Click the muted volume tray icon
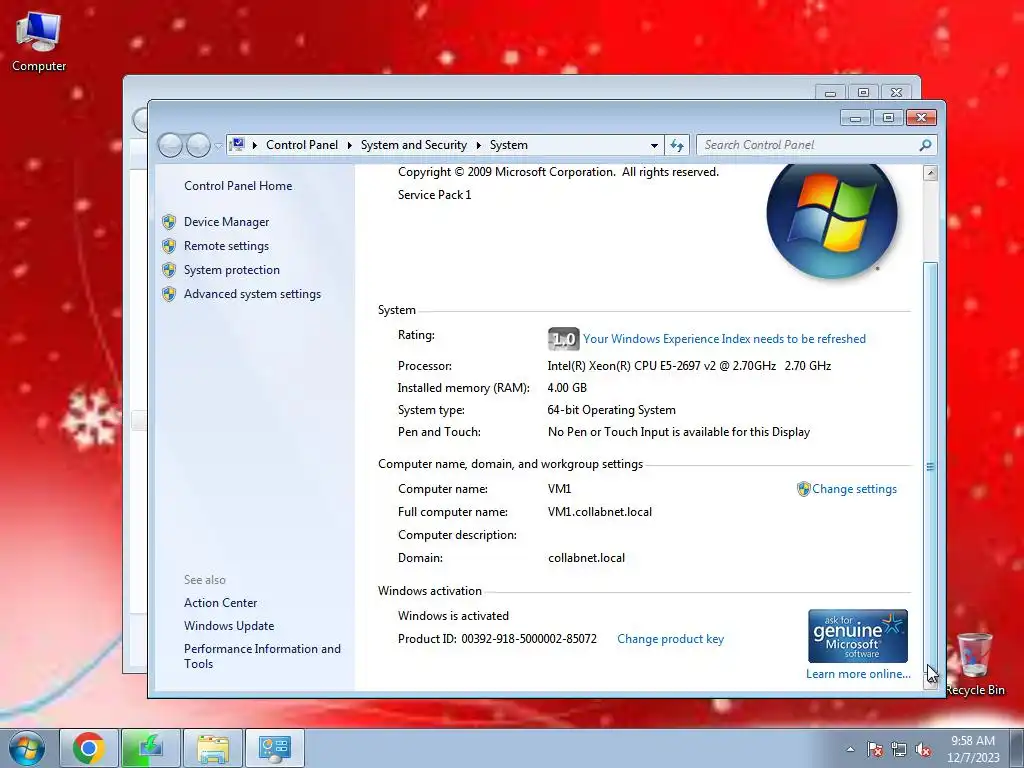Image resolution: width=1024 pixels, height=768 pixels. tap(923, 749)
